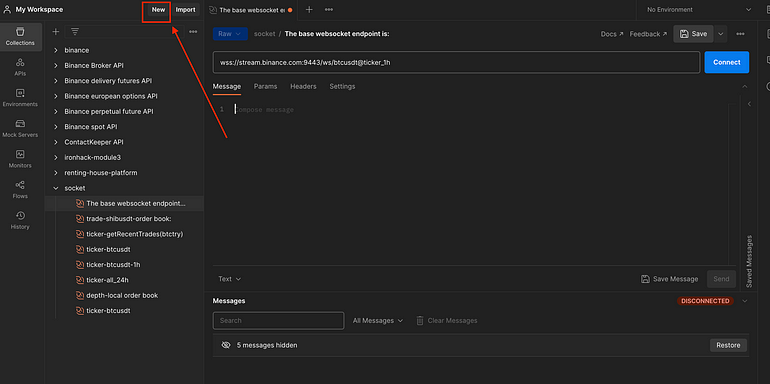Click the socket breadcrumb link
770x384 pixels.
coord(264,34)
